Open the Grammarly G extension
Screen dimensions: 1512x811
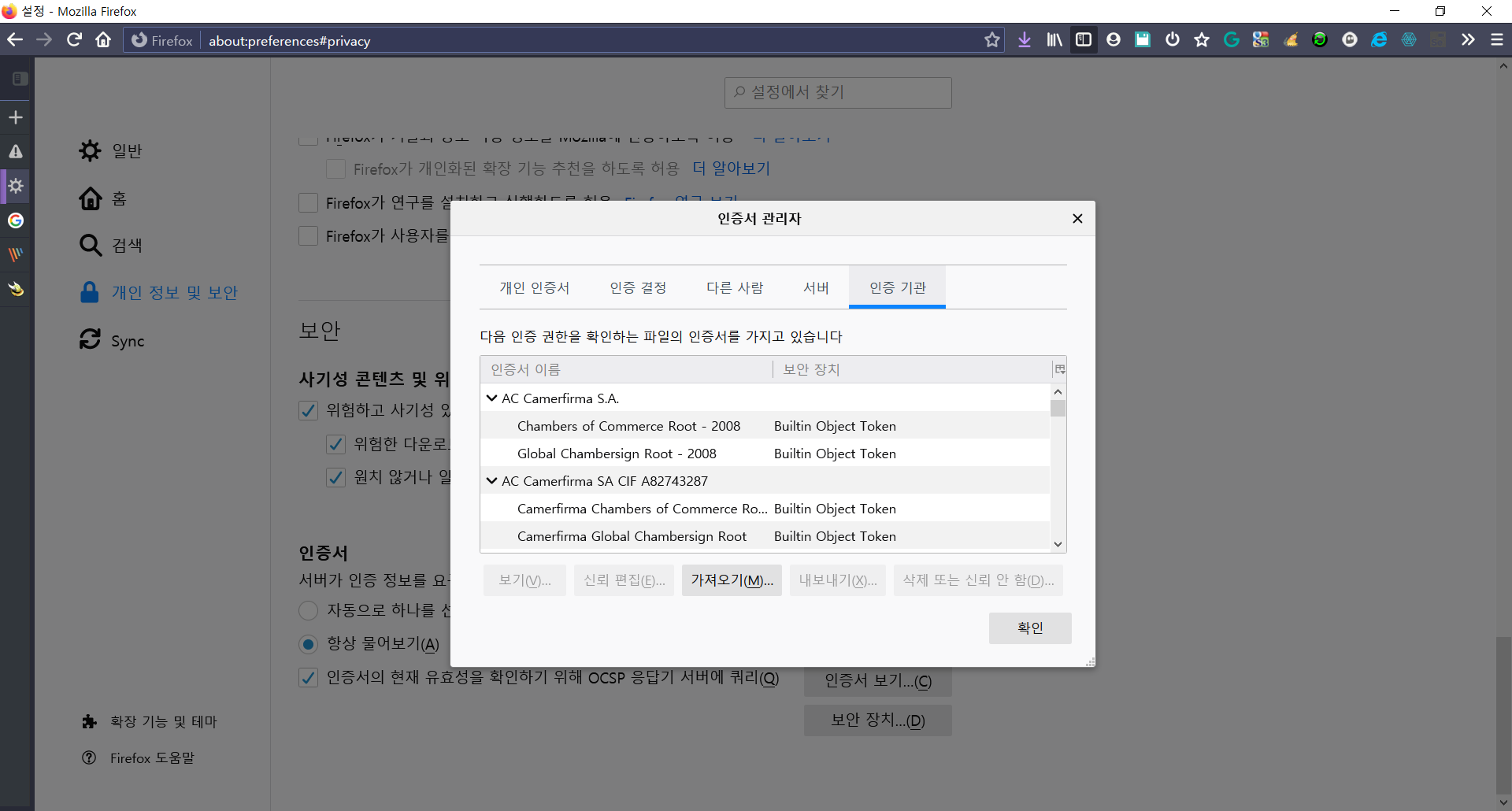pyautogui.click(x=1232, y=40)
